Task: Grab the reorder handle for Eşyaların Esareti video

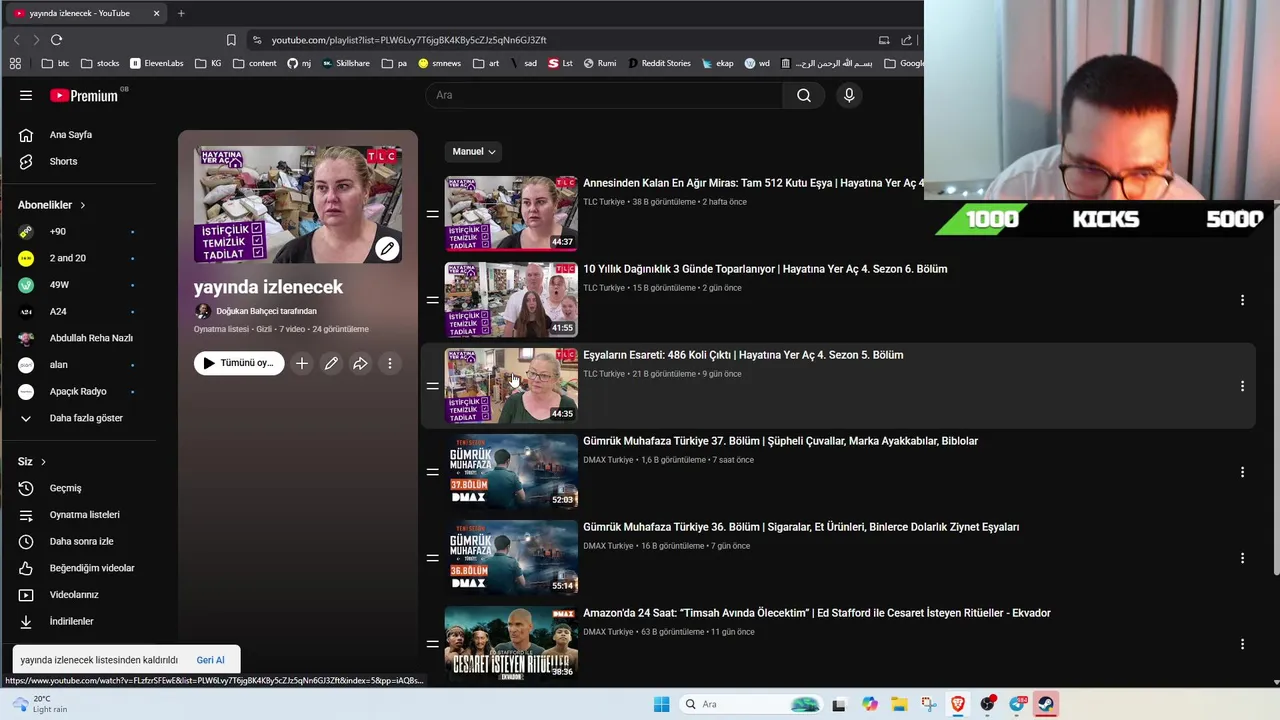Action: point(432,386)
